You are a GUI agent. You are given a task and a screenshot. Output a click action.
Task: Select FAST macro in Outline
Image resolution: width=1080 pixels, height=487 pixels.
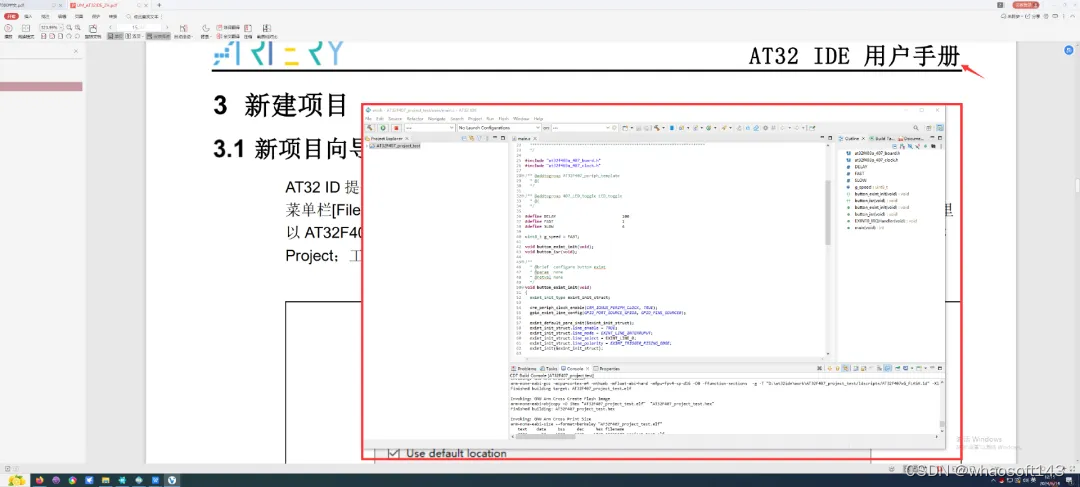(860, 174)
